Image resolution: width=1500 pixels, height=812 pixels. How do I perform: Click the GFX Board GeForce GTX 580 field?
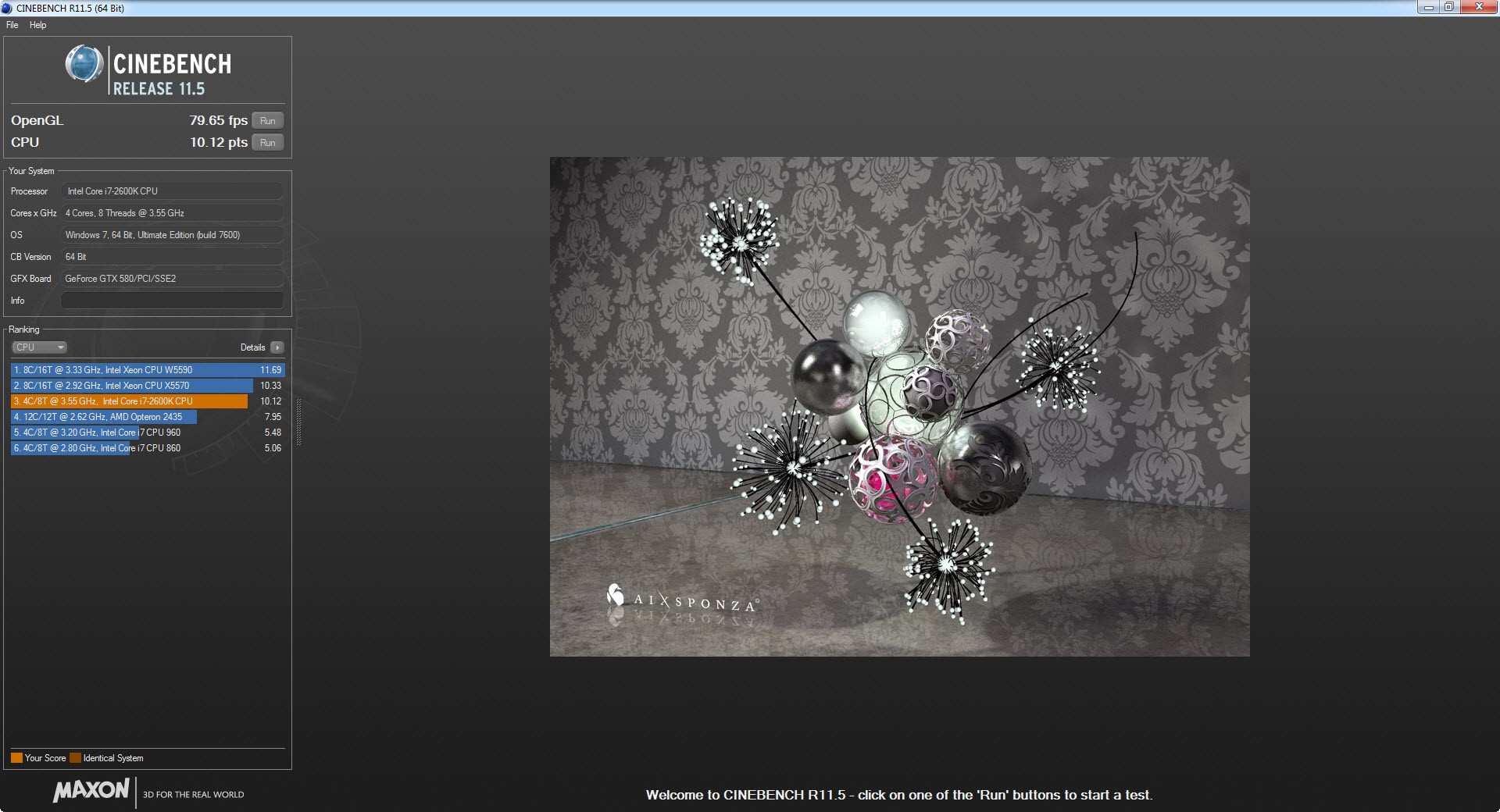click(x=172, y=279)
